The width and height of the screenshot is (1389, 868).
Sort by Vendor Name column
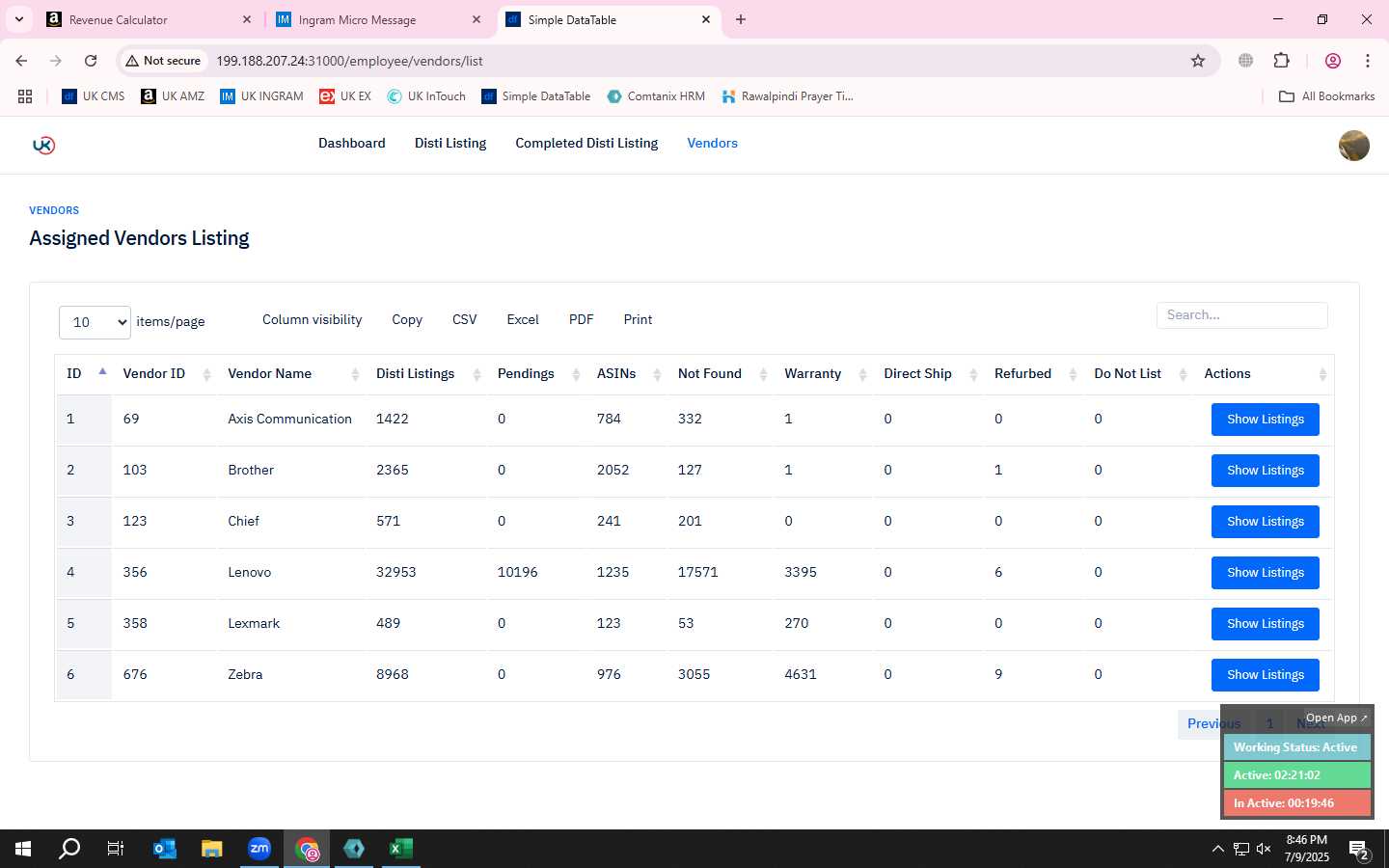tap(291, 374)
